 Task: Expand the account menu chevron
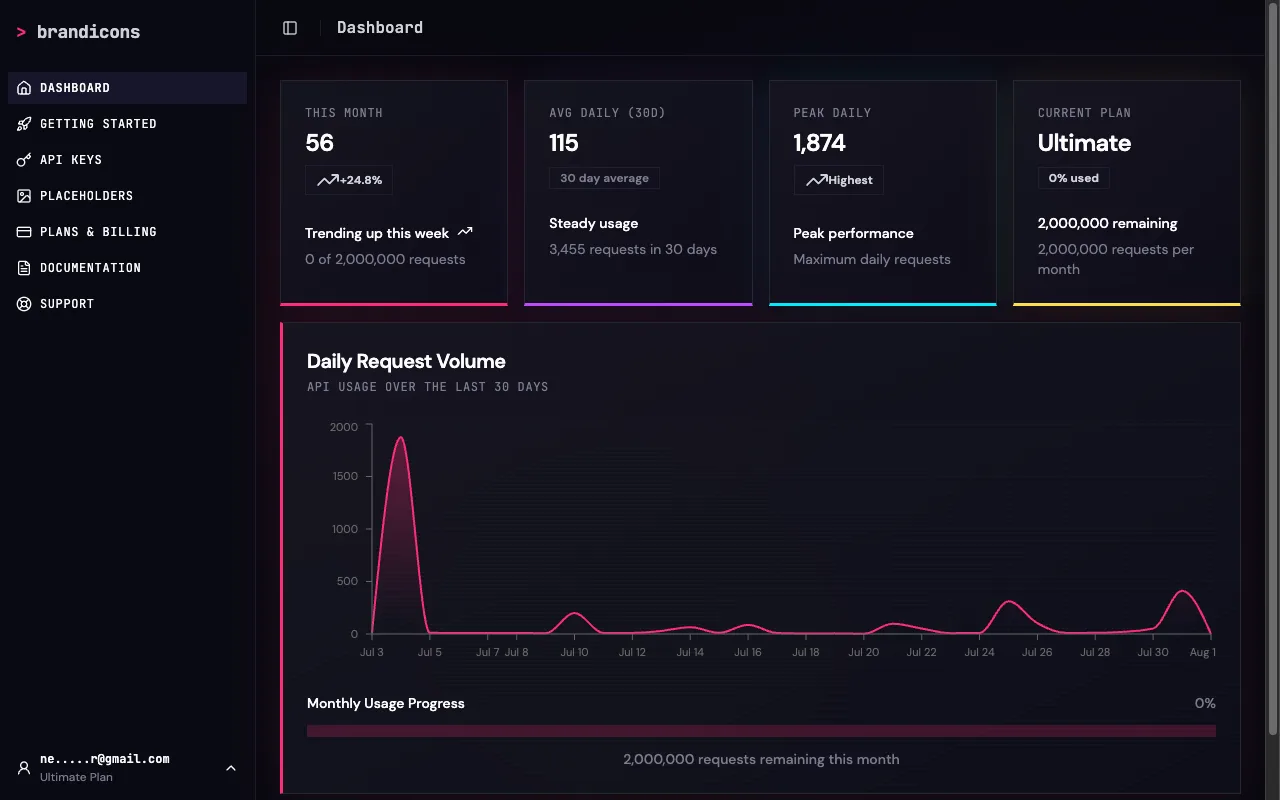231,768
